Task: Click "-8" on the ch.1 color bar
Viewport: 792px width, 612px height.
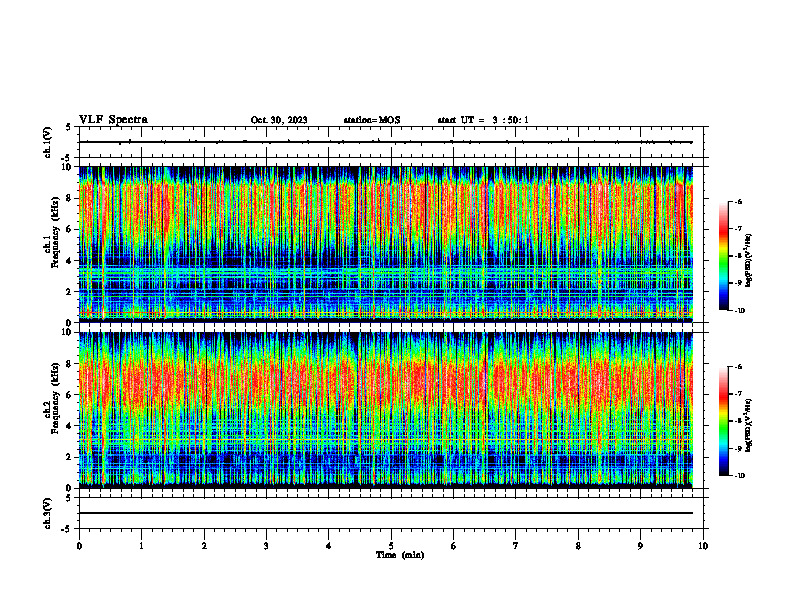Action: point(738,256)
